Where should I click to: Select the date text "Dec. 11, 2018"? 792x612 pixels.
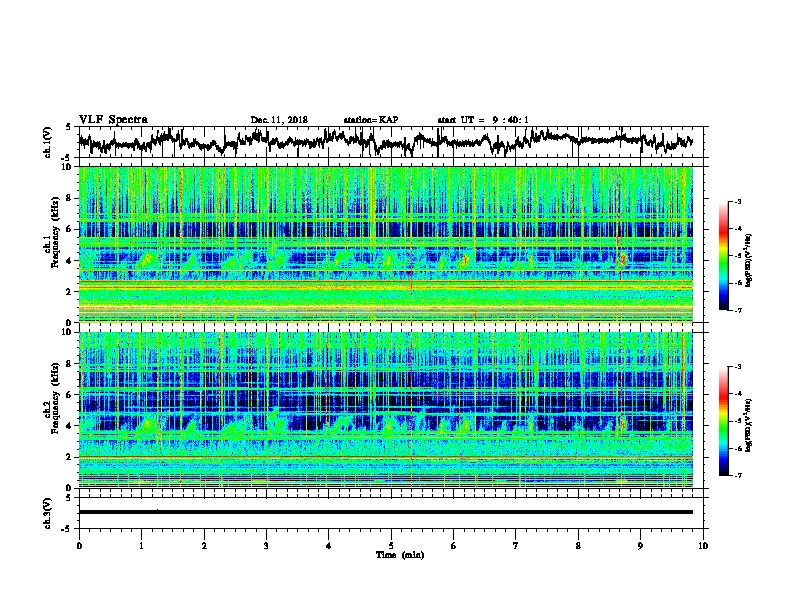[279, 120]
